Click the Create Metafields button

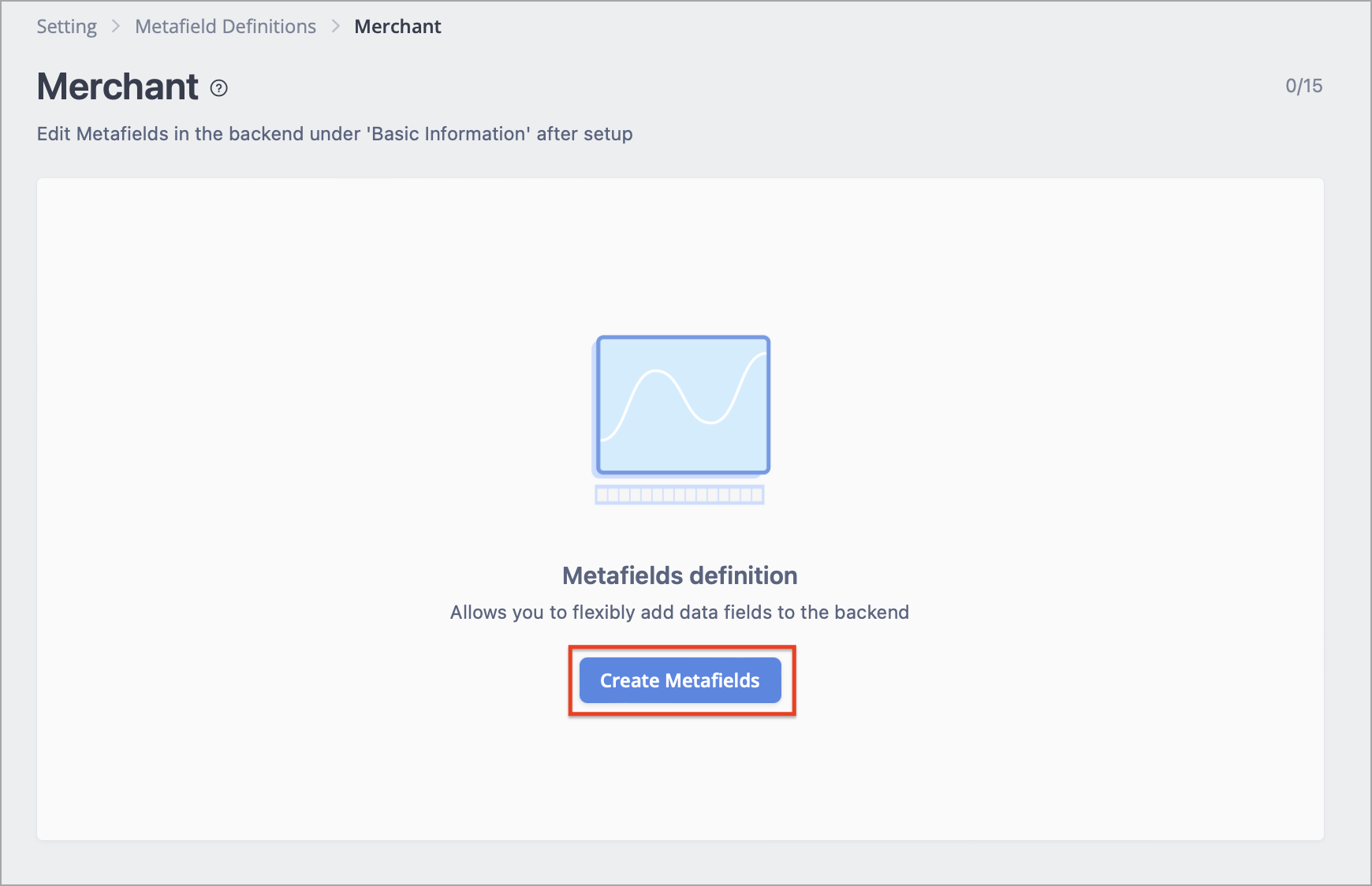pos(680,680)
